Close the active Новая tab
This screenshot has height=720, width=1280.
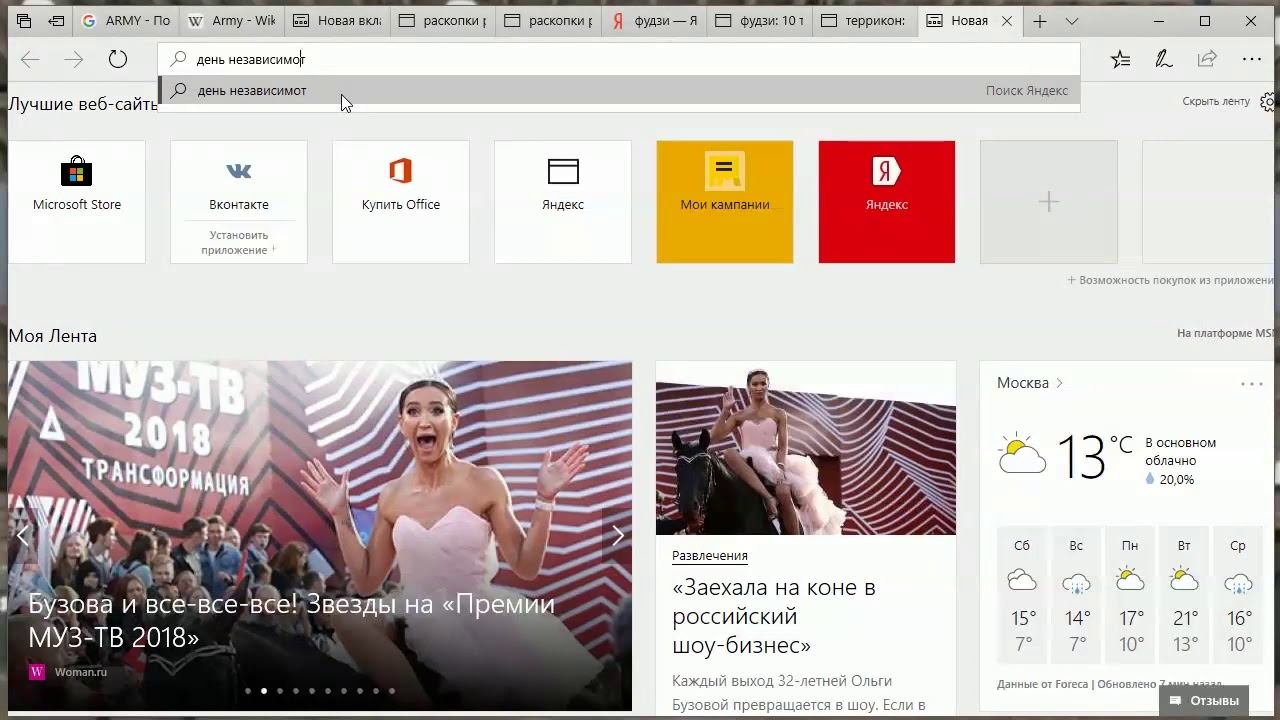click(1007, 21)
